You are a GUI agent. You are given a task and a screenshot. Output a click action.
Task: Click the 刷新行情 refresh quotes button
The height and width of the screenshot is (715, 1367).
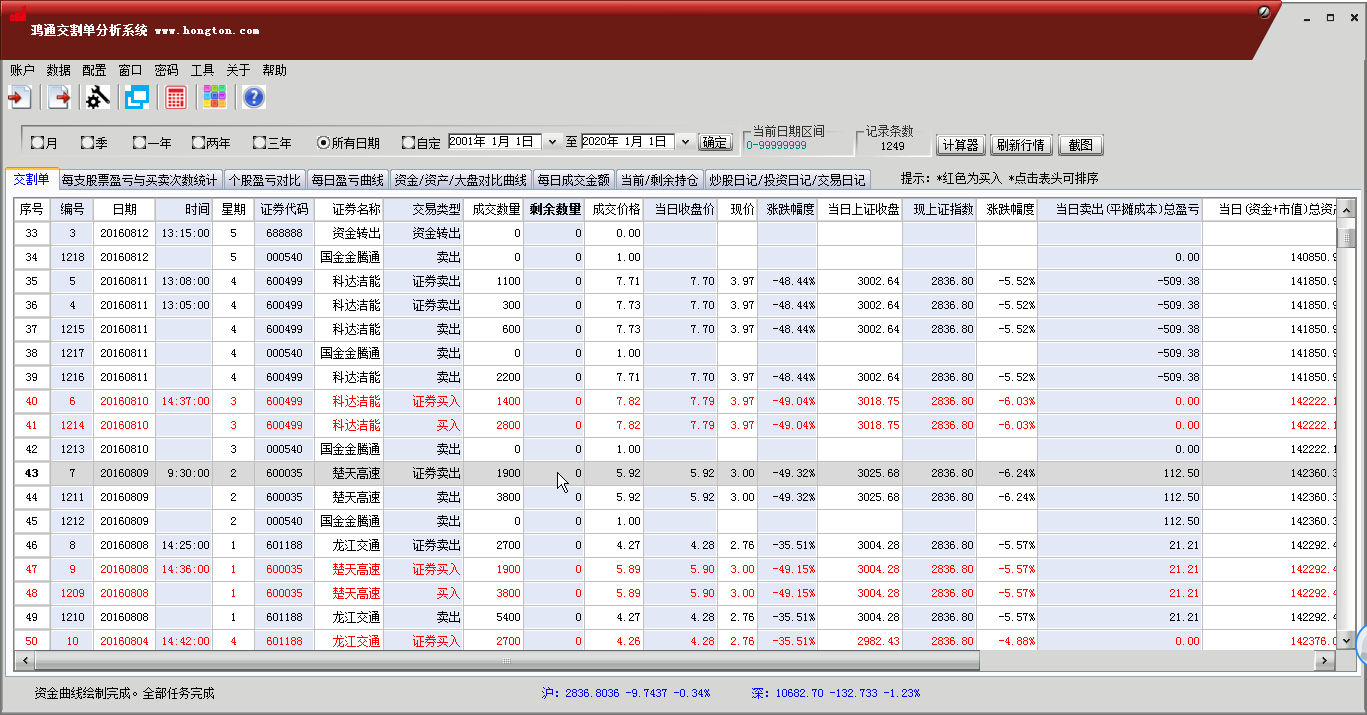(x=1020, y=145)
